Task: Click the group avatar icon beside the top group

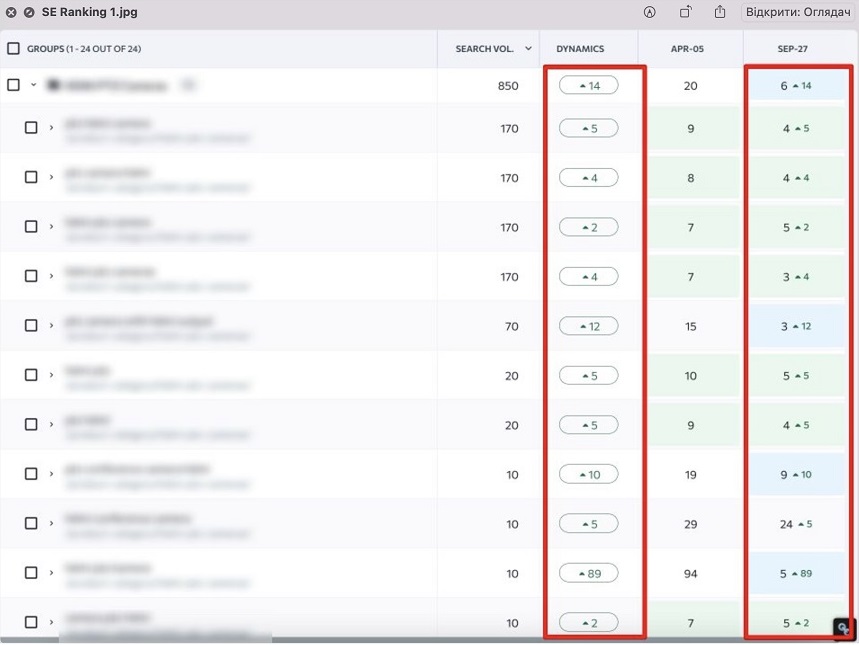Action: point(54,85)
